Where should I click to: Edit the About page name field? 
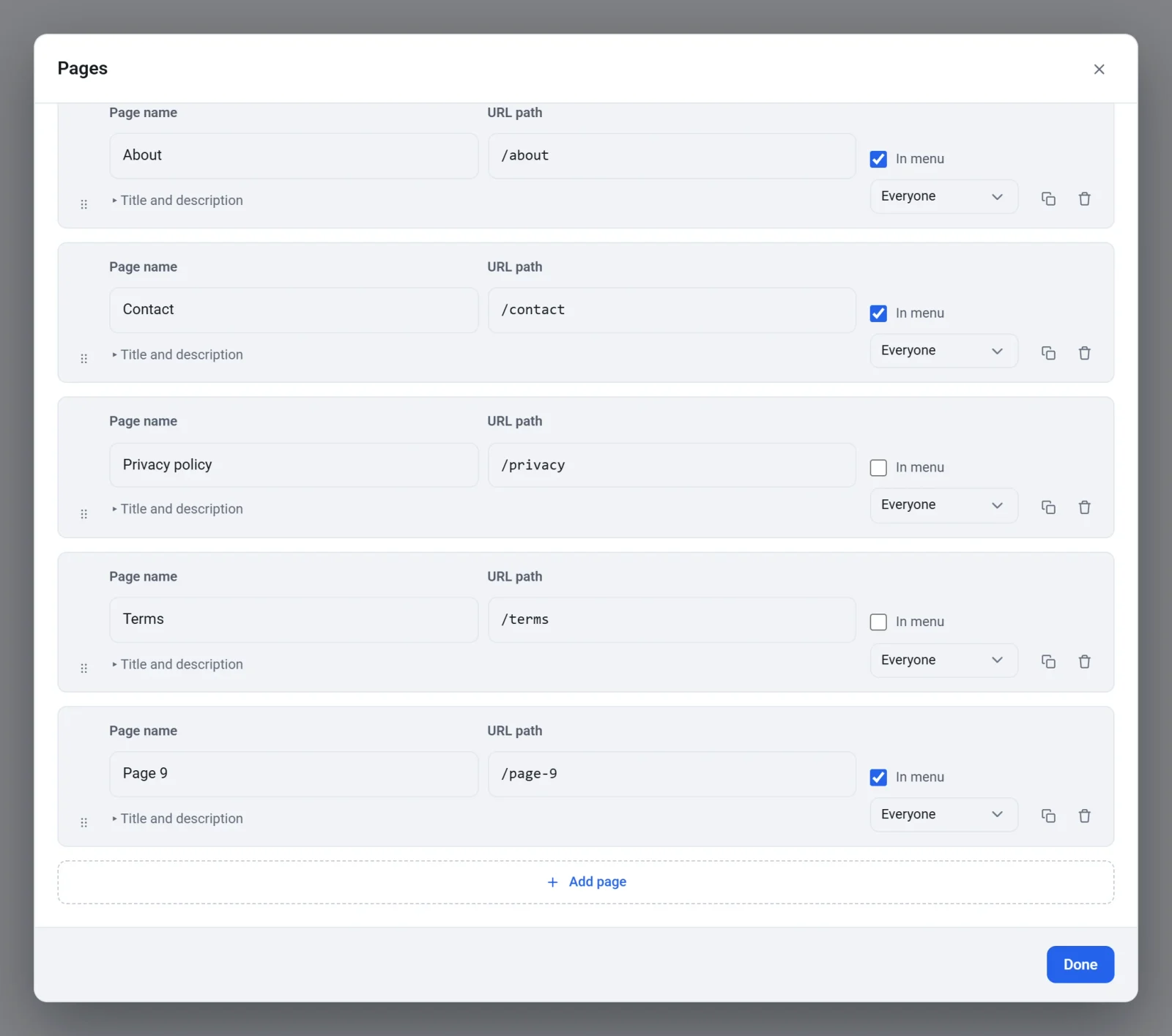click(294, 155)
